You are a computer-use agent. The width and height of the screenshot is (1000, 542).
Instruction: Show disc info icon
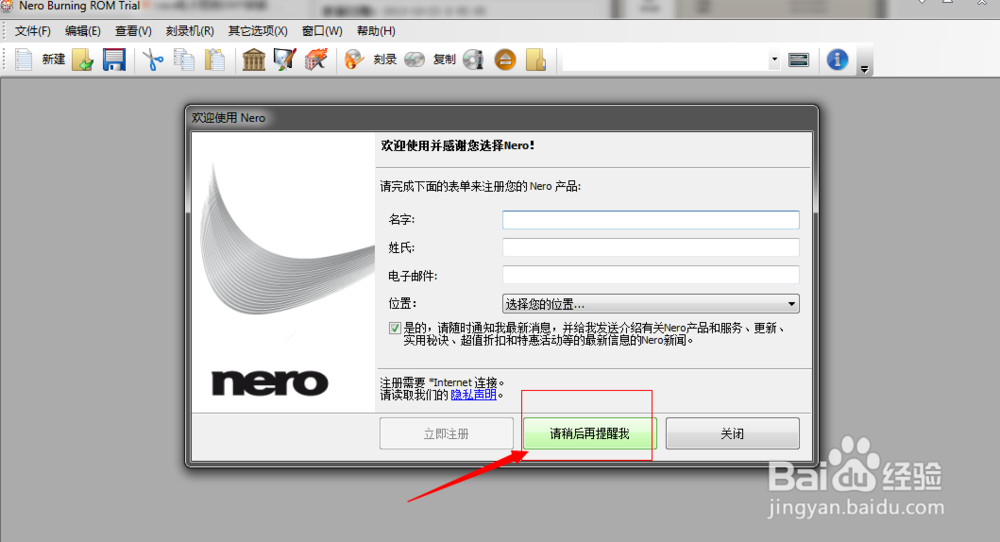coord(473,60)
